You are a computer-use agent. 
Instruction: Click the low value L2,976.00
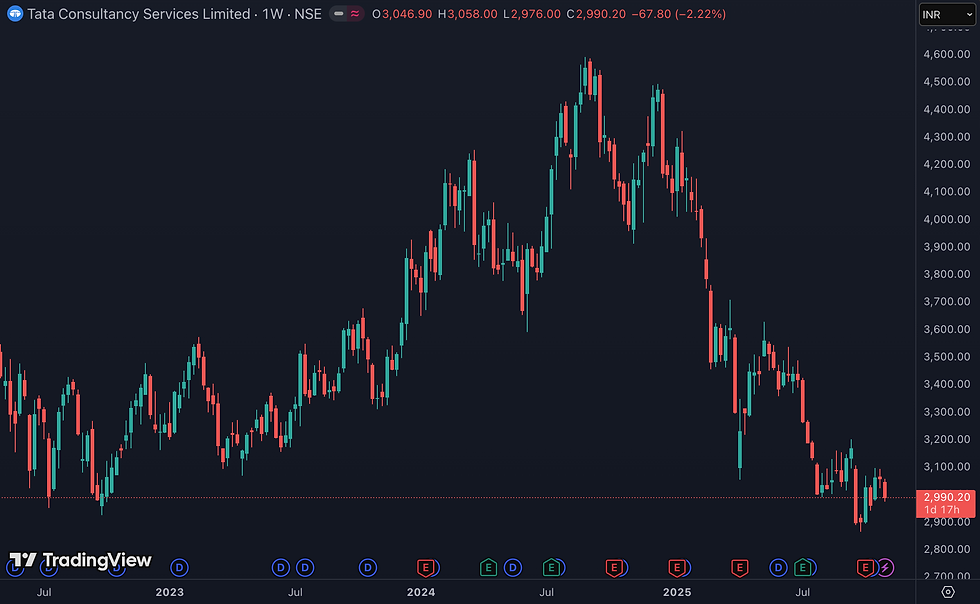pyautogui.click(x=532, y=14)
